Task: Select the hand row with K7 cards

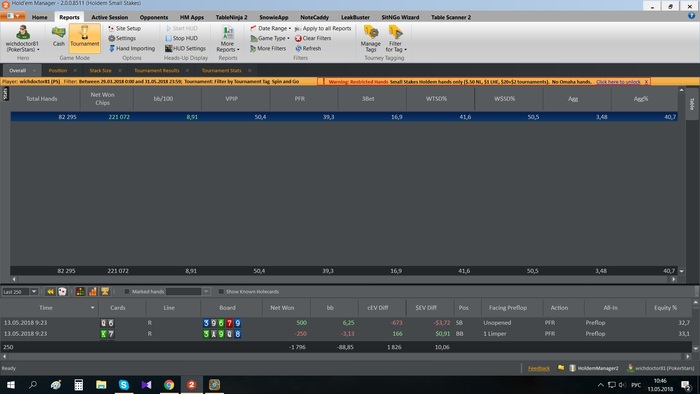Action: 346,334
